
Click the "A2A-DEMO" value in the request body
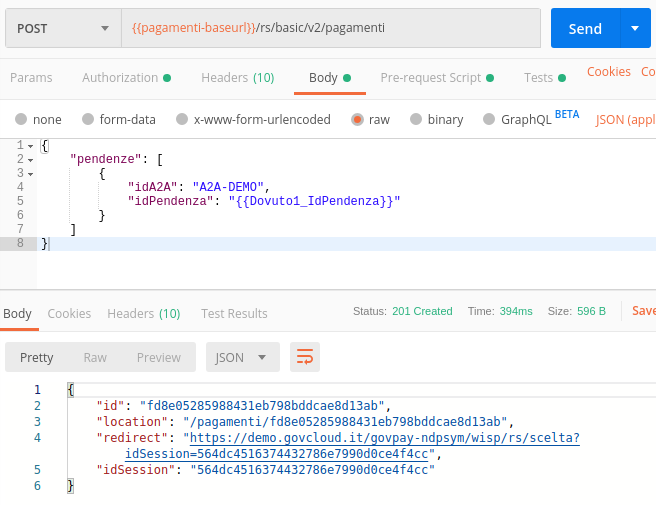click(228, 187)
